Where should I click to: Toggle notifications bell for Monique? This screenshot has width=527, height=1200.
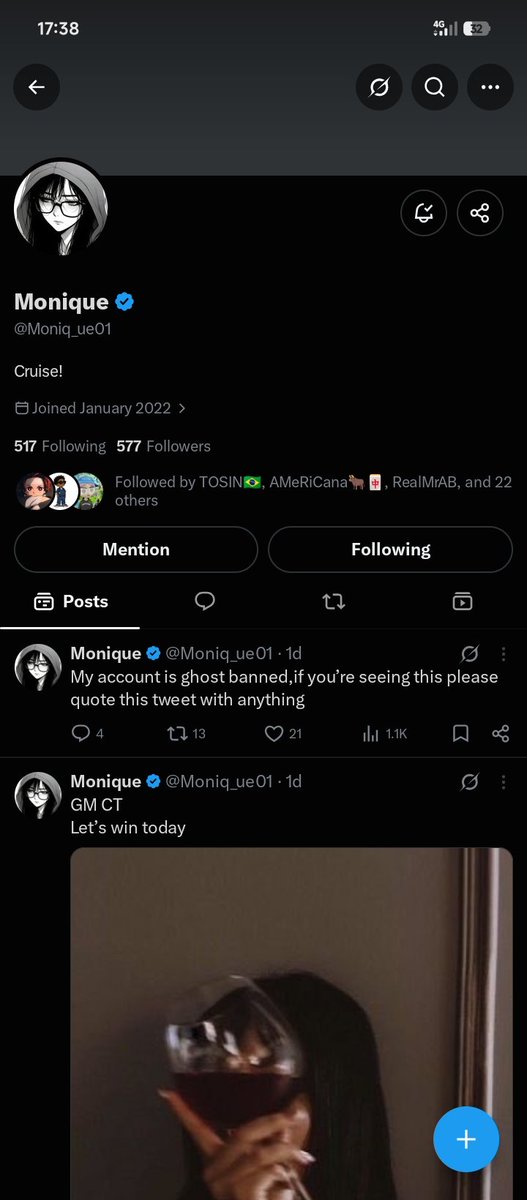coord(424,213)
